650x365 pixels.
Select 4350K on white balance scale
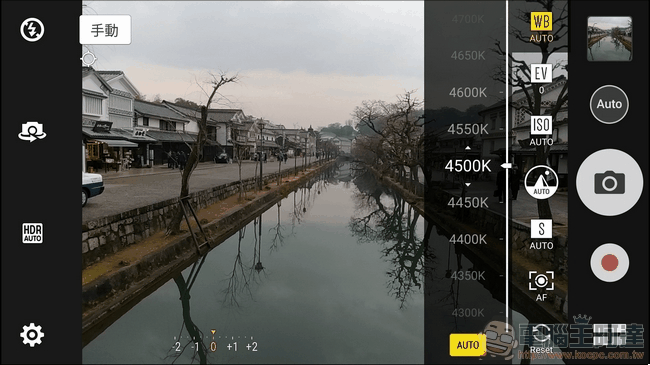click(468, 276)
